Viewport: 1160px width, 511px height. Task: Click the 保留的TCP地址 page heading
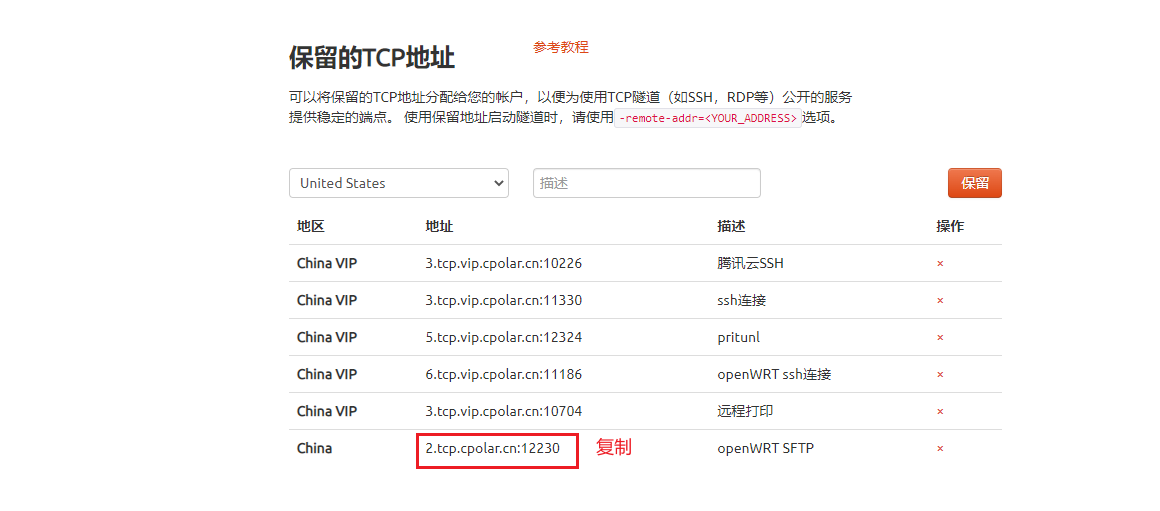372,57
